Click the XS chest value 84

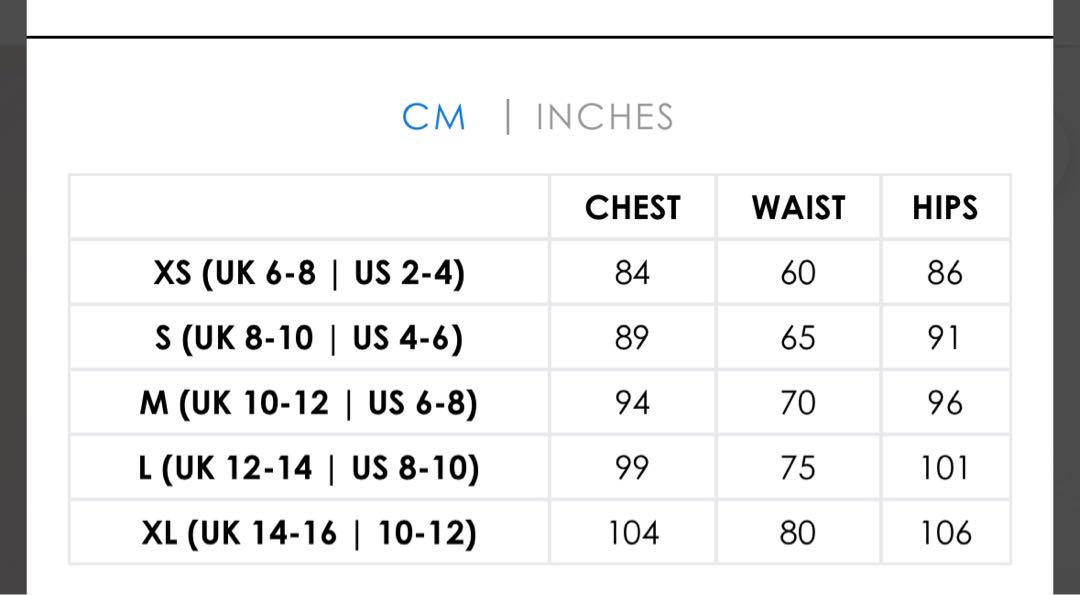pos(632,273)
